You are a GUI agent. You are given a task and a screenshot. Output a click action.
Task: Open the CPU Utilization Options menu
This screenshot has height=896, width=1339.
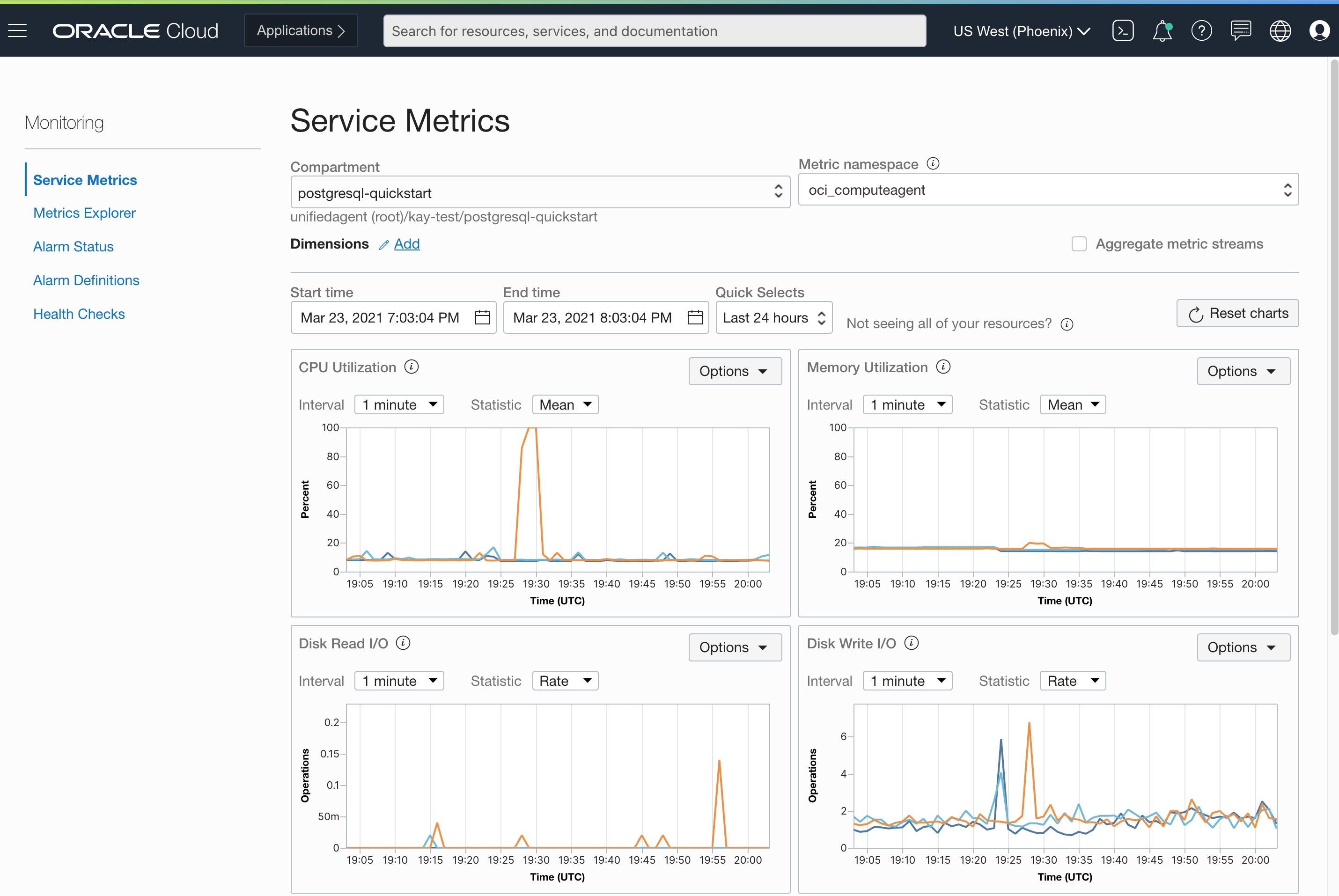(x=735, y=371)
